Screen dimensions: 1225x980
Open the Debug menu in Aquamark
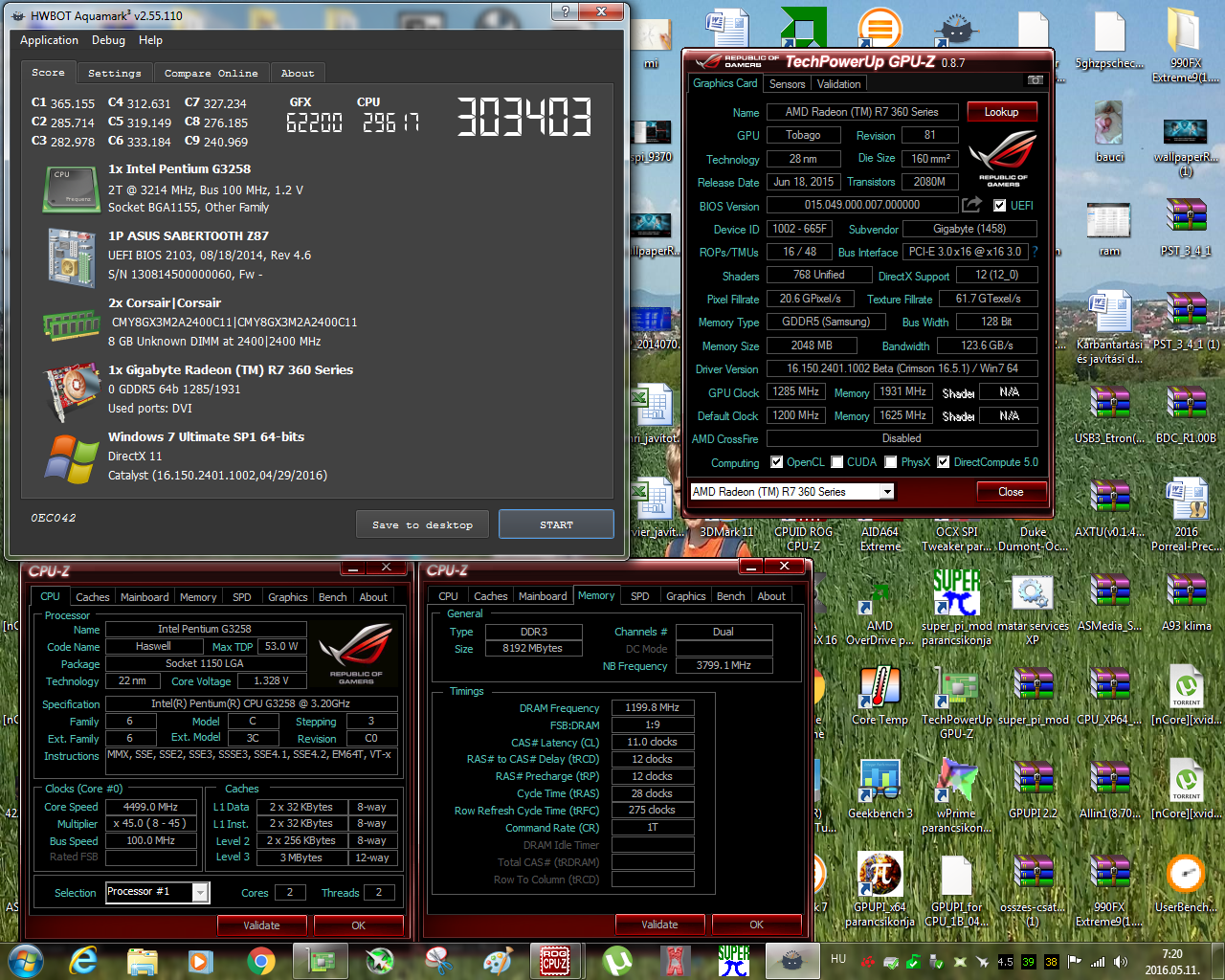108,40
